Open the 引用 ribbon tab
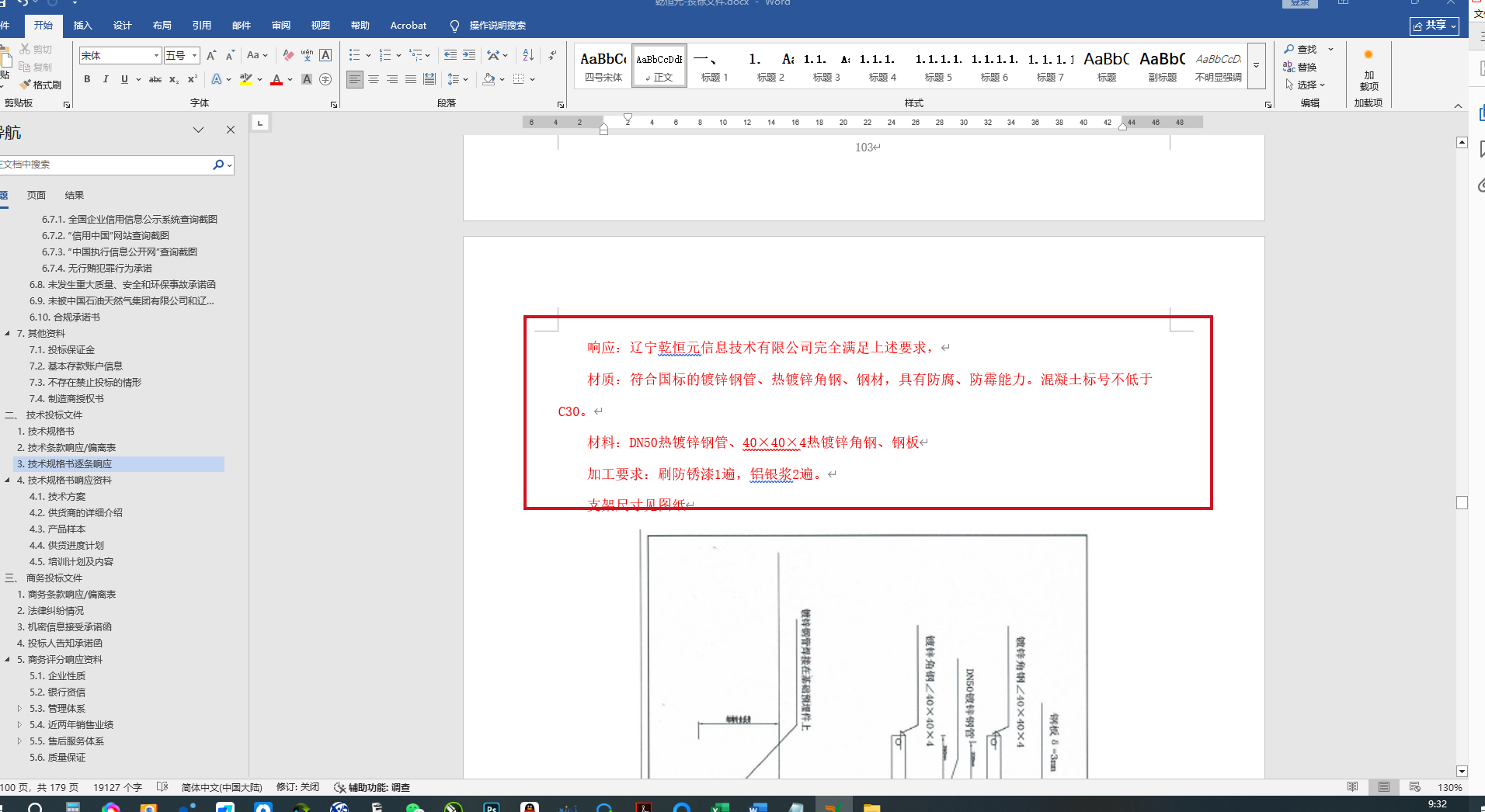The width and height of the screenshot is (1485, 812). [x=202, y=26]
